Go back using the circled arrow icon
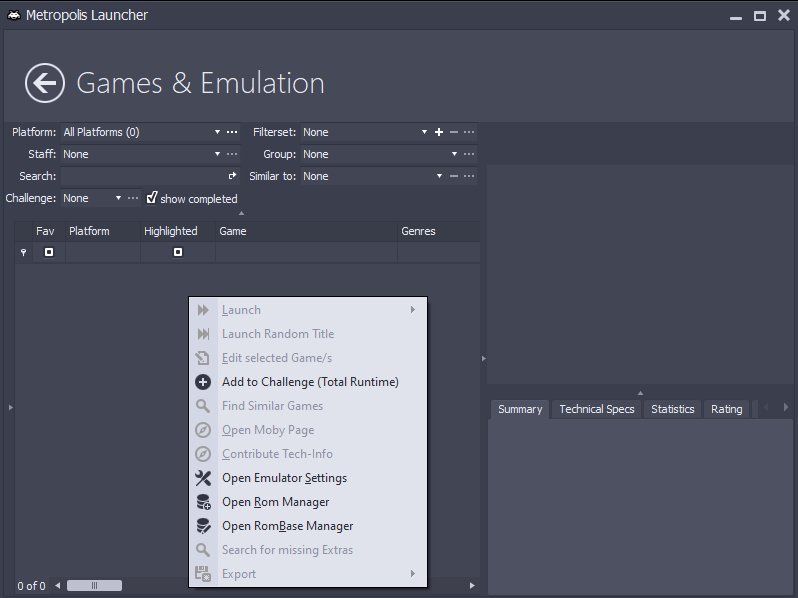 (45, 83)
